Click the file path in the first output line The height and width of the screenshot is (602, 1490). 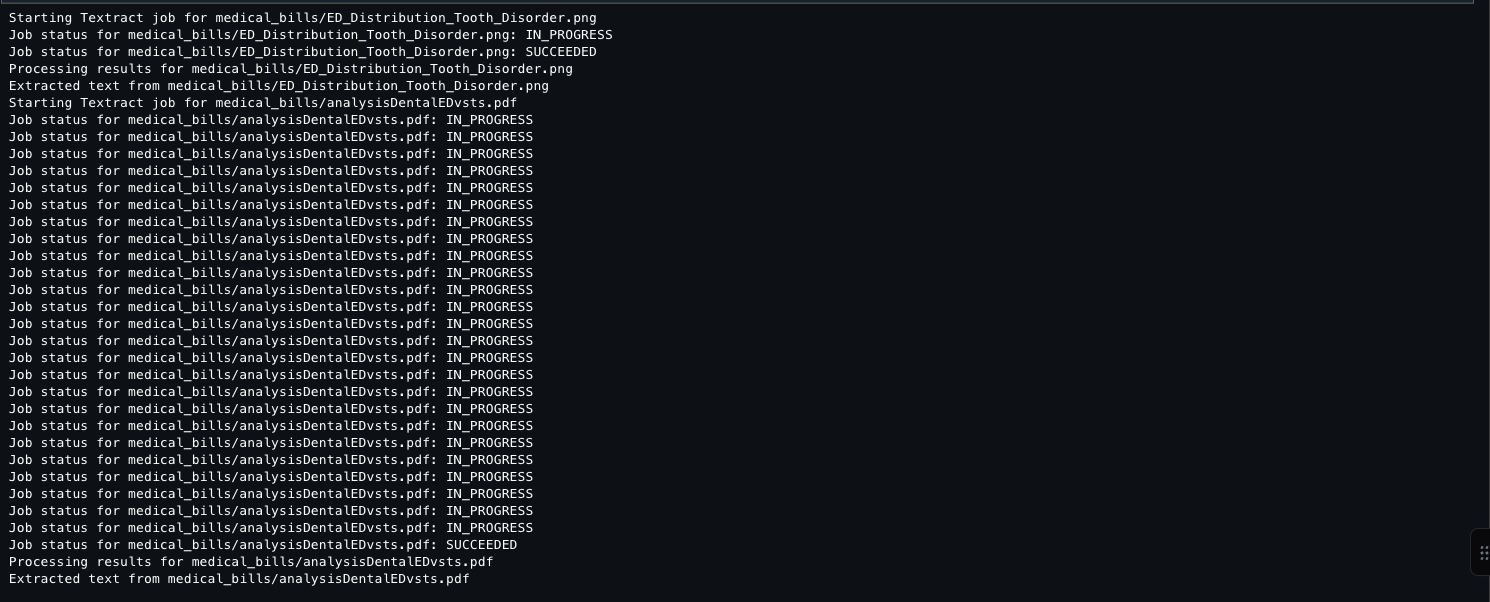[405, 18]
